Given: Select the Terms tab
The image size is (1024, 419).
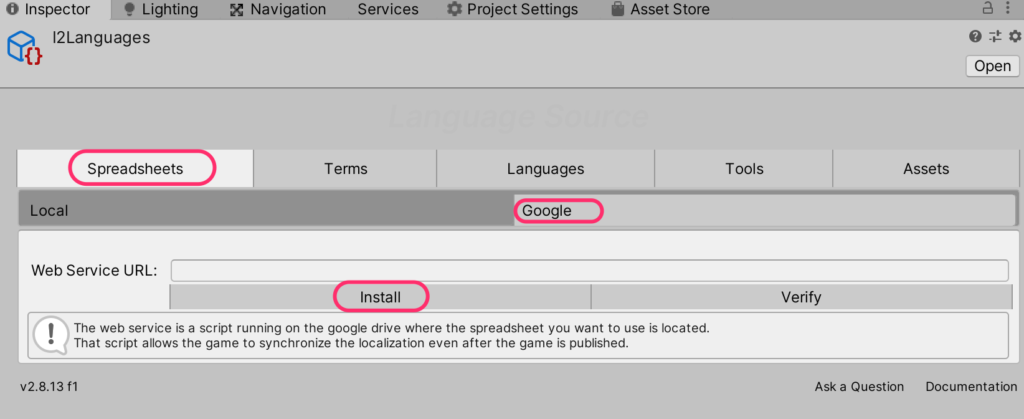Looking at the screenshot, I should [x=345, y=169].
